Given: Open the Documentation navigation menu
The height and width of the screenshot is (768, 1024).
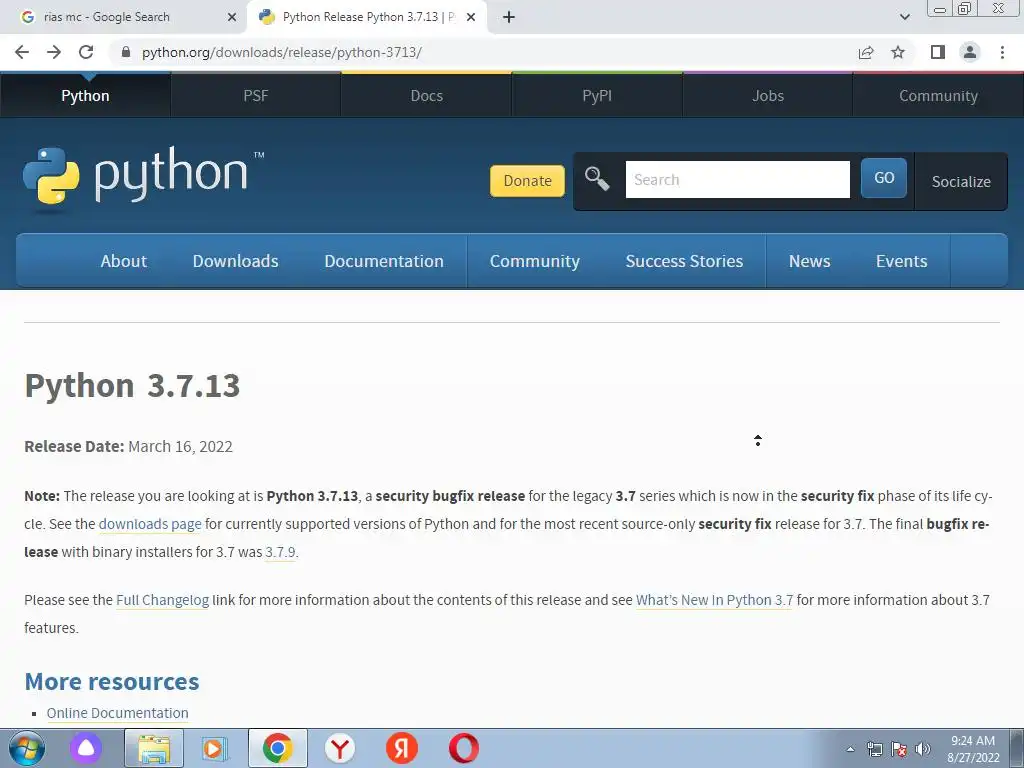Looking at the screenshot, I should click(x=384, y=261).
